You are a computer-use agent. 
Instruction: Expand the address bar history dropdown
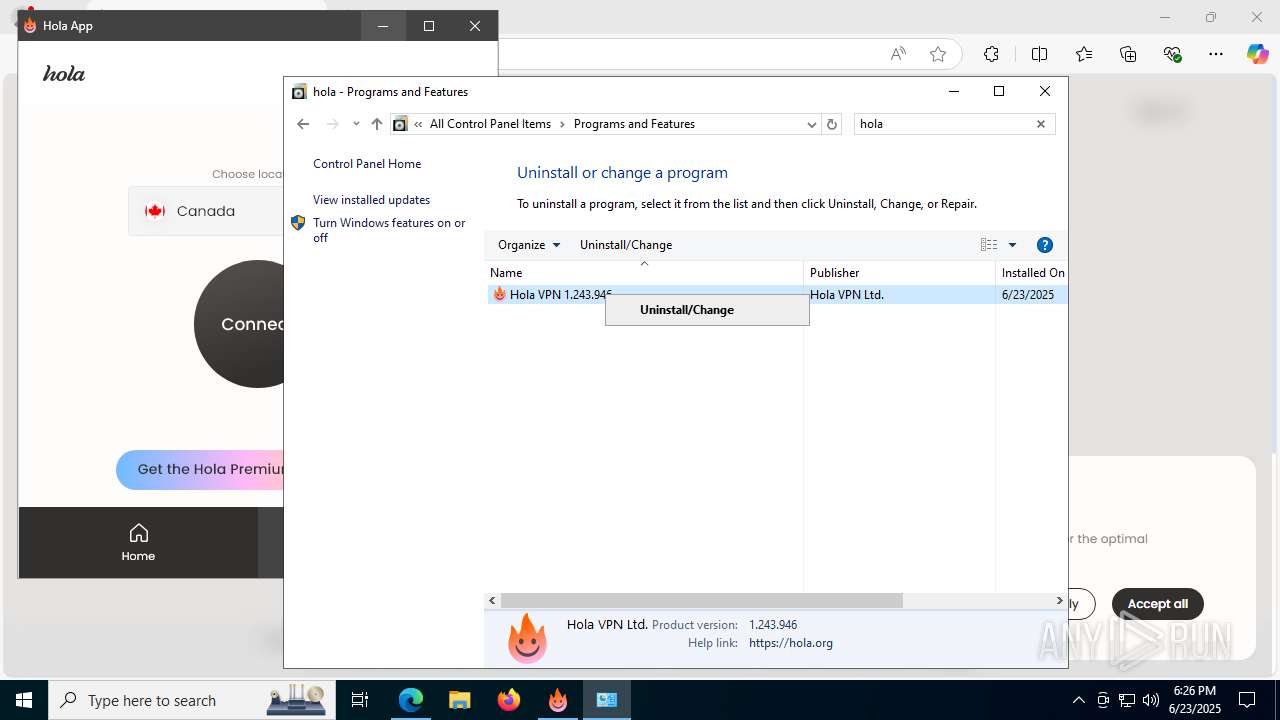[811, 124]
